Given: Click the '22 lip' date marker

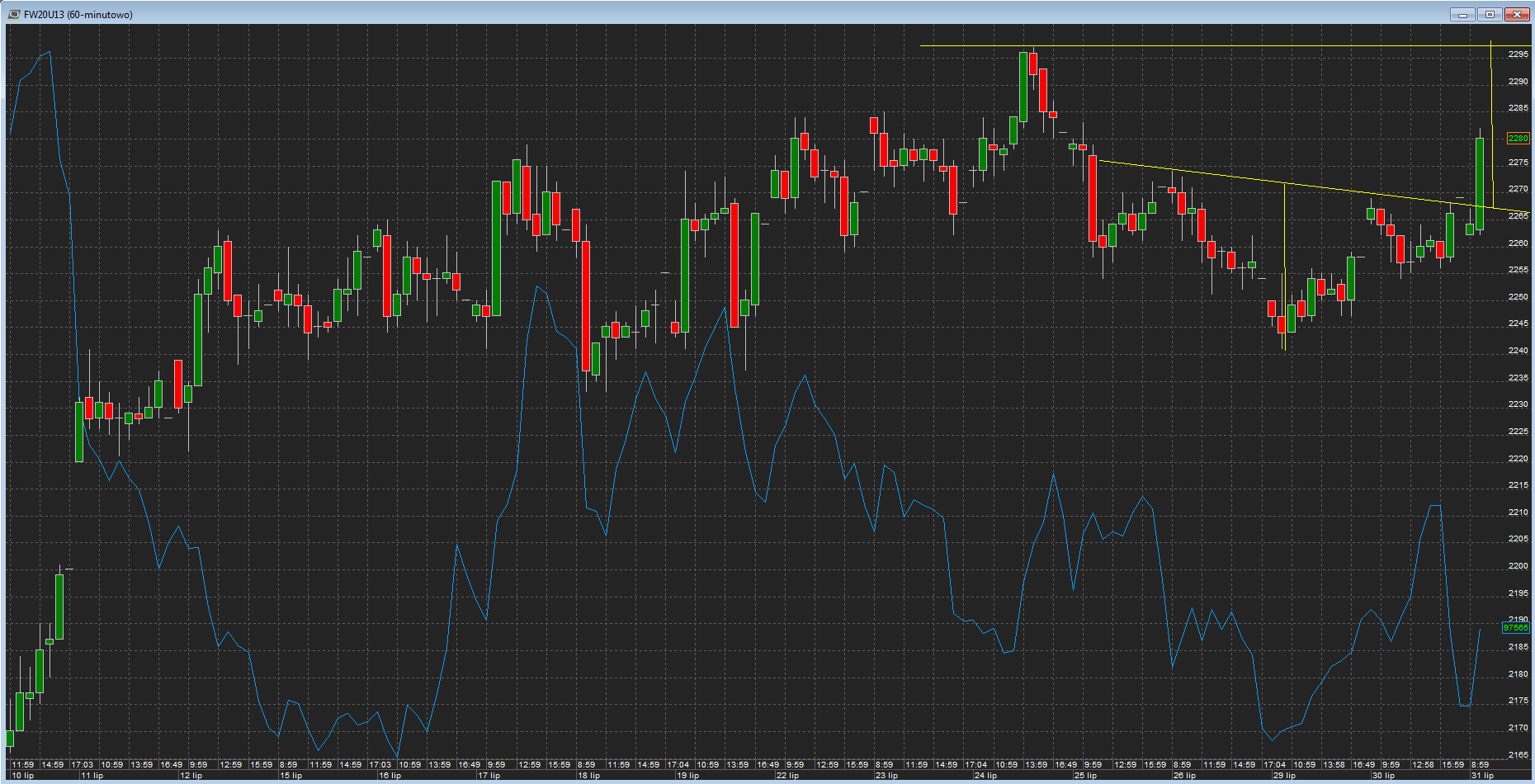Looking at the screenshot, I should [x=787, y=776].
